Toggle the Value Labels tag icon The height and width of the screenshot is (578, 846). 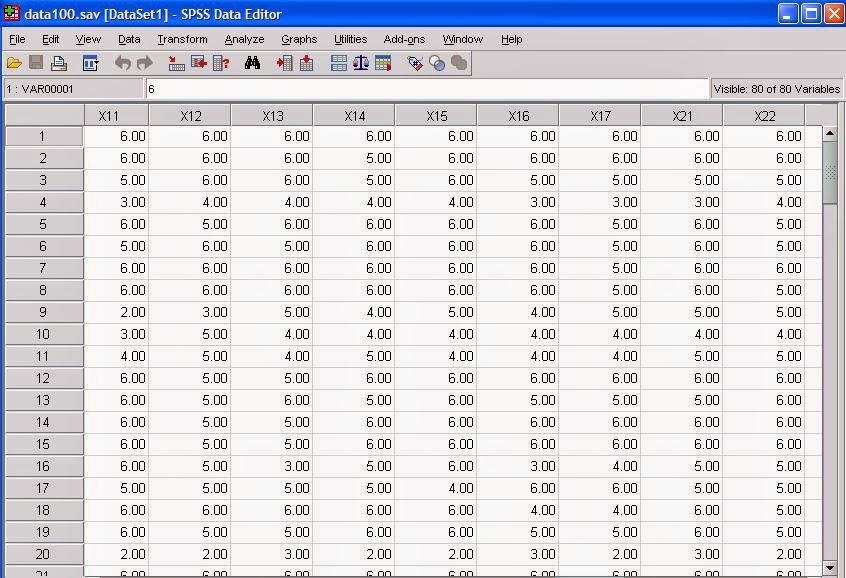click(415, 63)
